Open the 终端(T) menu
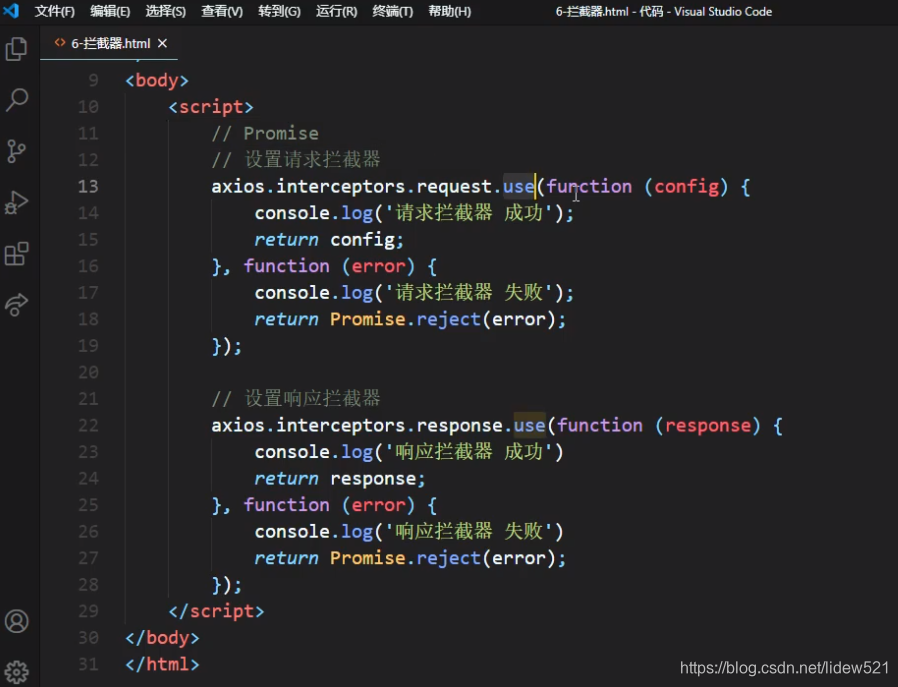898x687 pixels. pos(393,11)
